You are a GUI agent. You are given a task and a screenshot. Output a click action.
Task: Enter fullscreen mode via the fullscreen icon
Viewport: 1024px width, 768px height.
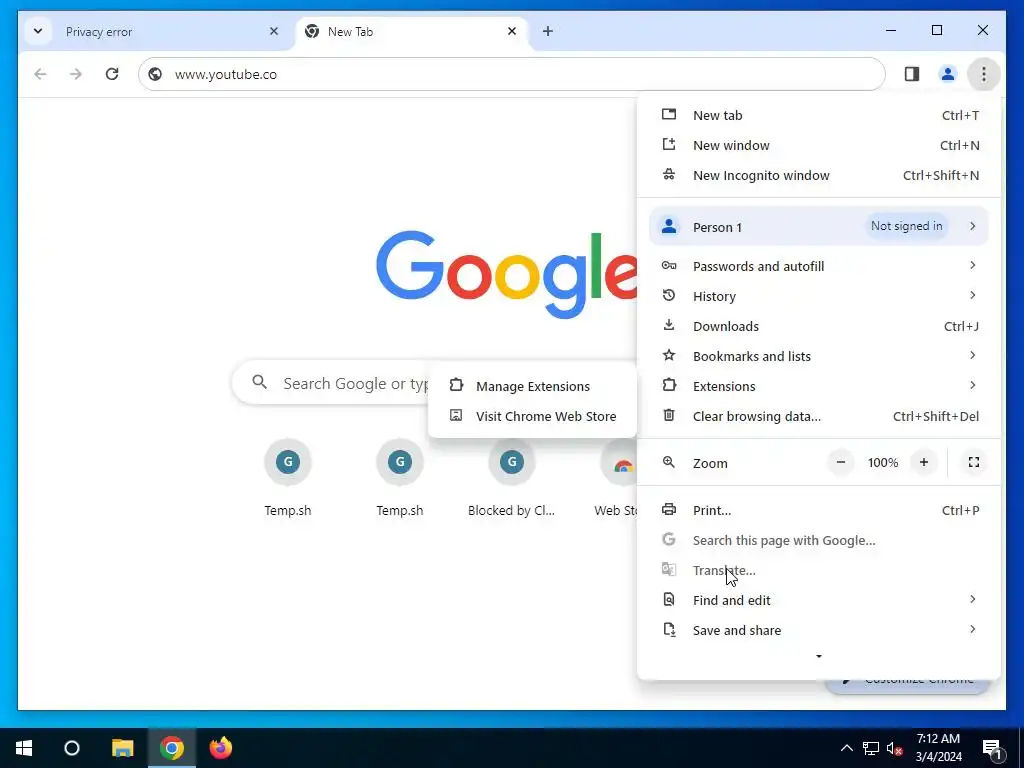(973, 462)
